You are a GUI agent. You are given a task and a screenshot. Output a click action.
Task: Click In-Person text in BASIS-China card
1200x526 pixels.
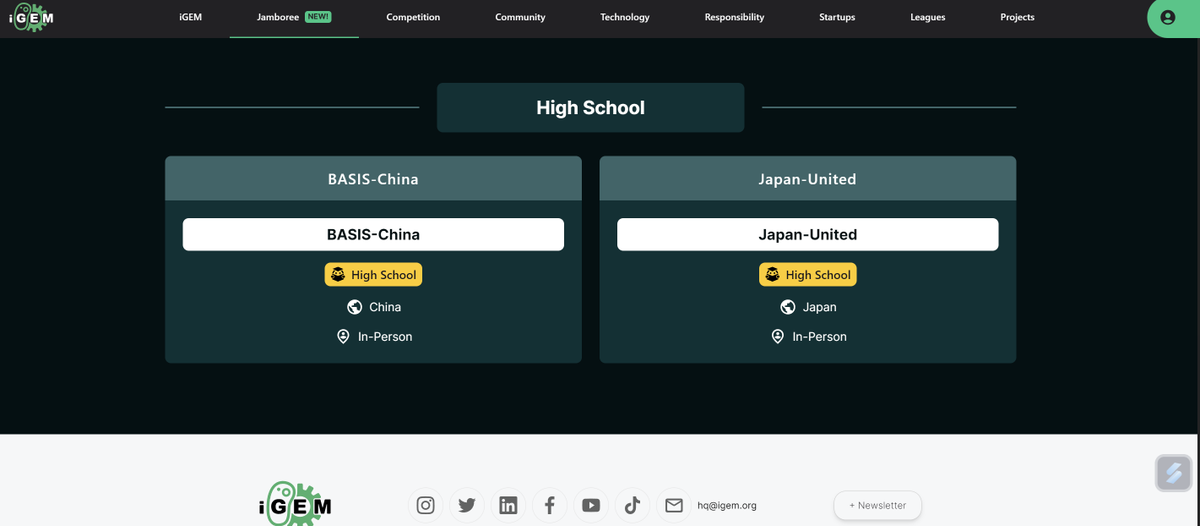(385, 337)
